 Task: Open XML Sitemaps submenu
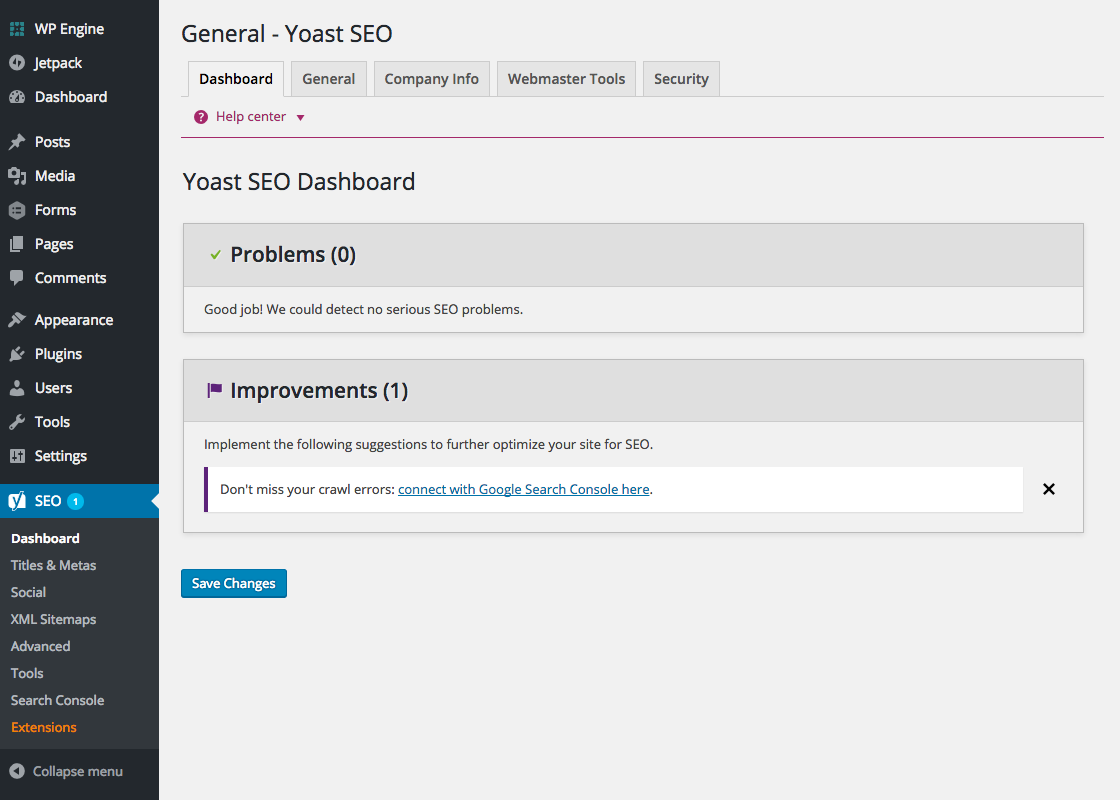point(54,619)
